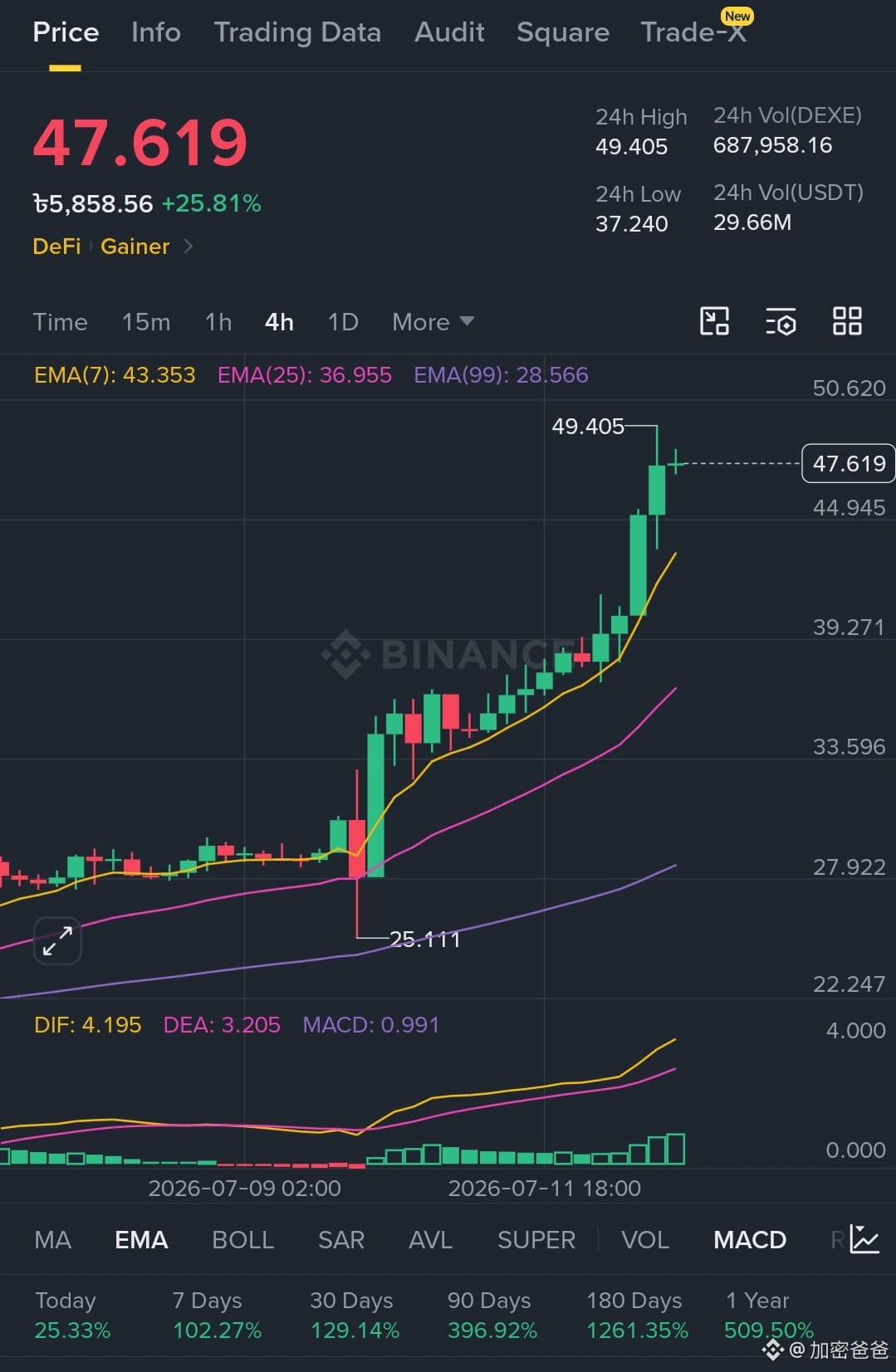Enable the SAR indicator
This screenshot has width=896, height=1372.
341,1240
